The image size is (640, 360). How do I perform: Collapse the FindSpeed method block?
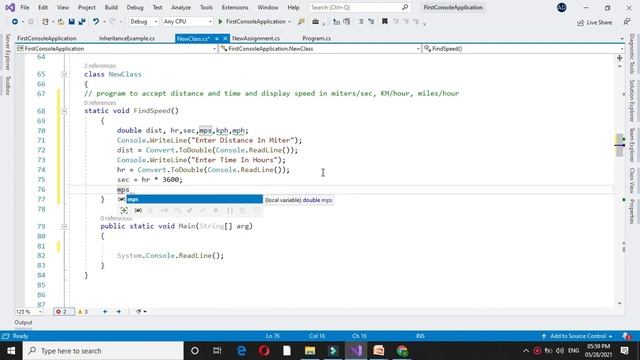(64, 111)
